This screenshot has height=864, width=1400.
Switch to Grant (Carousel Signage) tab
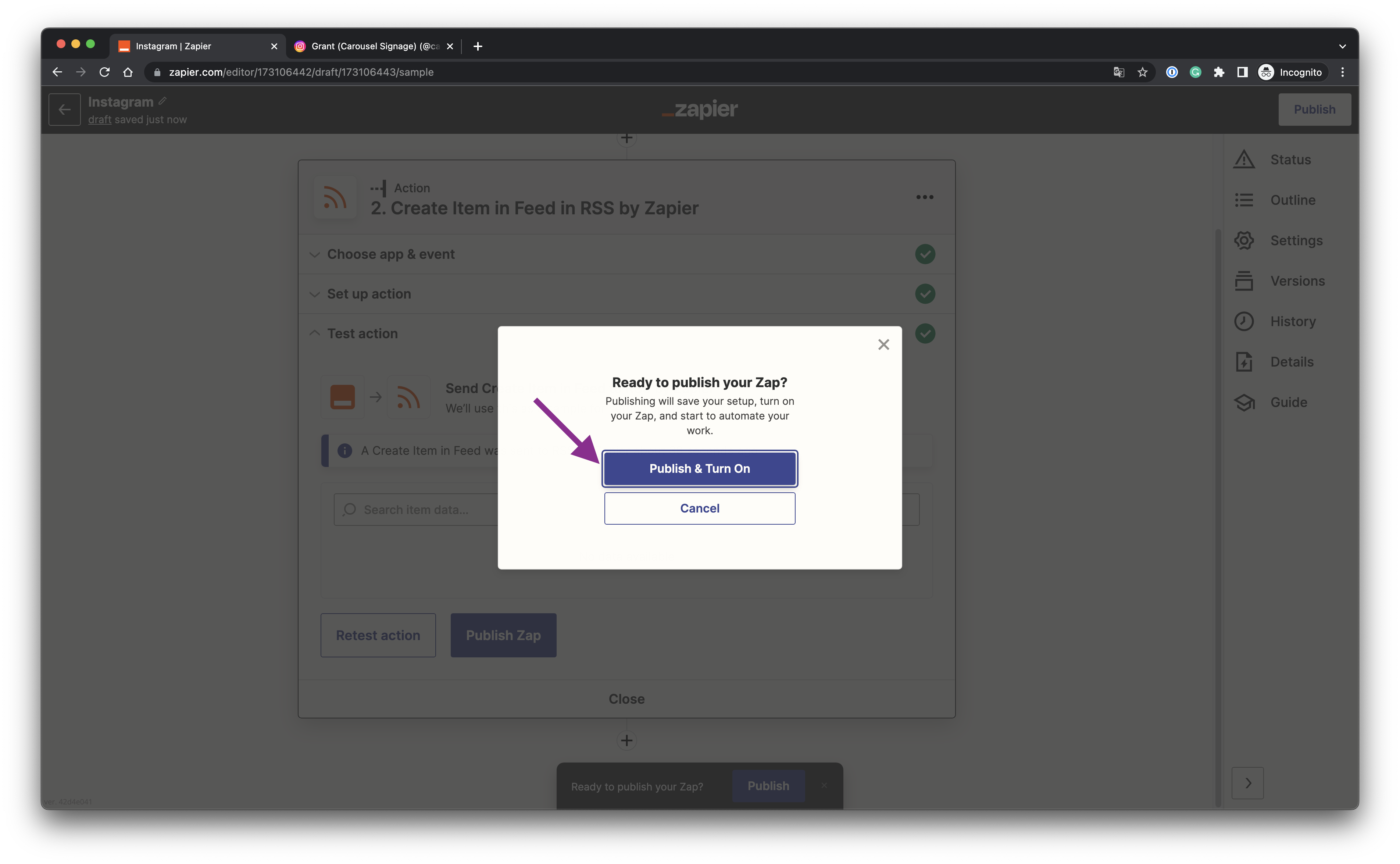coord(374,46)
